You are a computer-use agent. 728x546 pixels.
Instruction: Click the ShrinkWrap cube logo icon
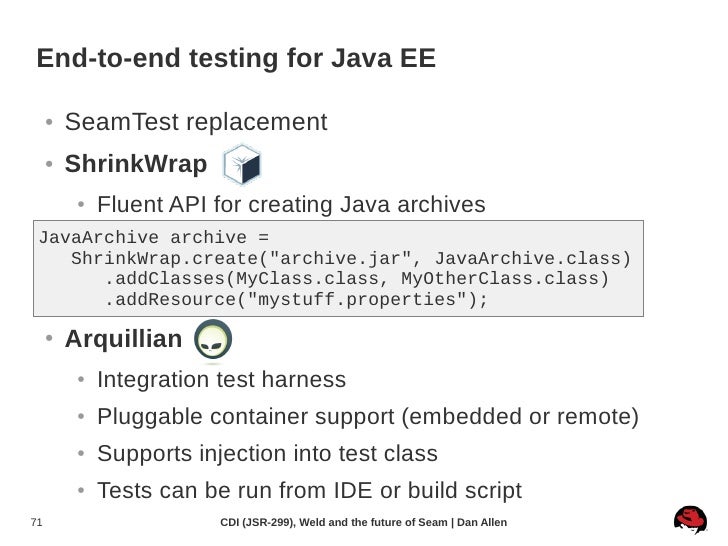pyautogui.click(x=242, y=165)
